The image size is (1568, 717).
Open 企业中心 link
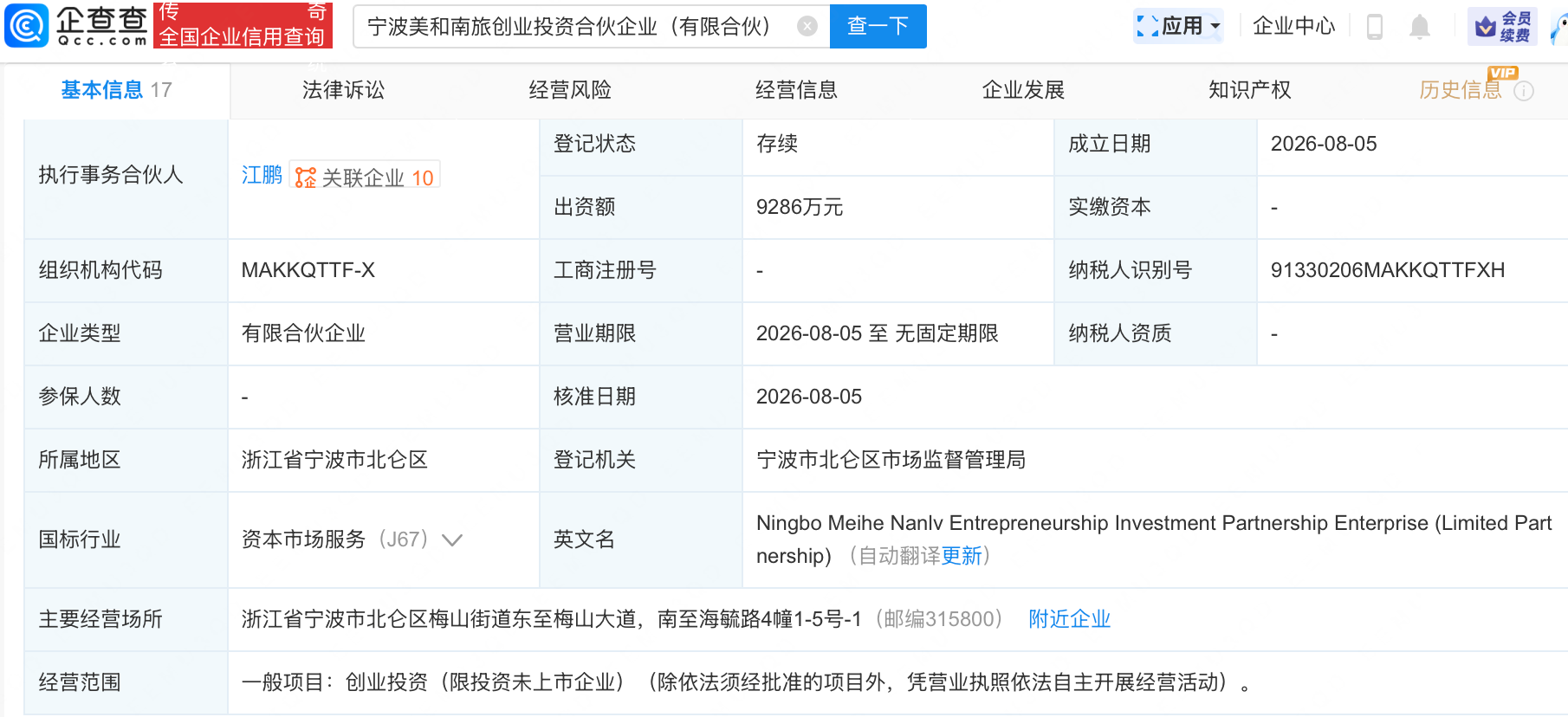pos(1294,26)
